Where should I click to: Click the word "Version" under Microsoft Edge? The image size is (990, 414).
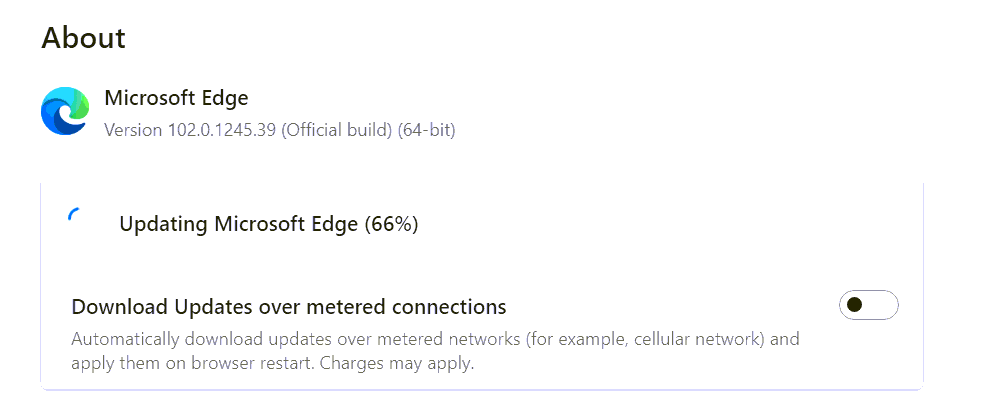132,130
